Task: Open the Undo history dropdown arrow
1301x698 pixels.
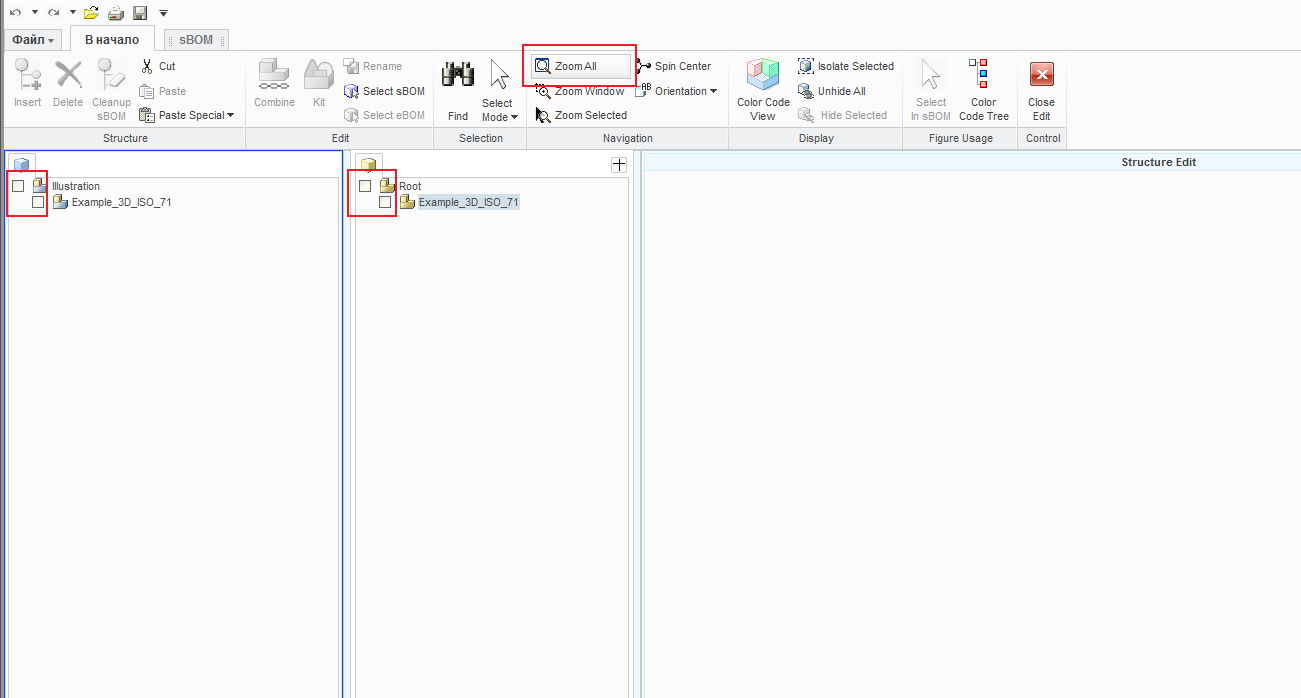Action: (x=34, y=12)
